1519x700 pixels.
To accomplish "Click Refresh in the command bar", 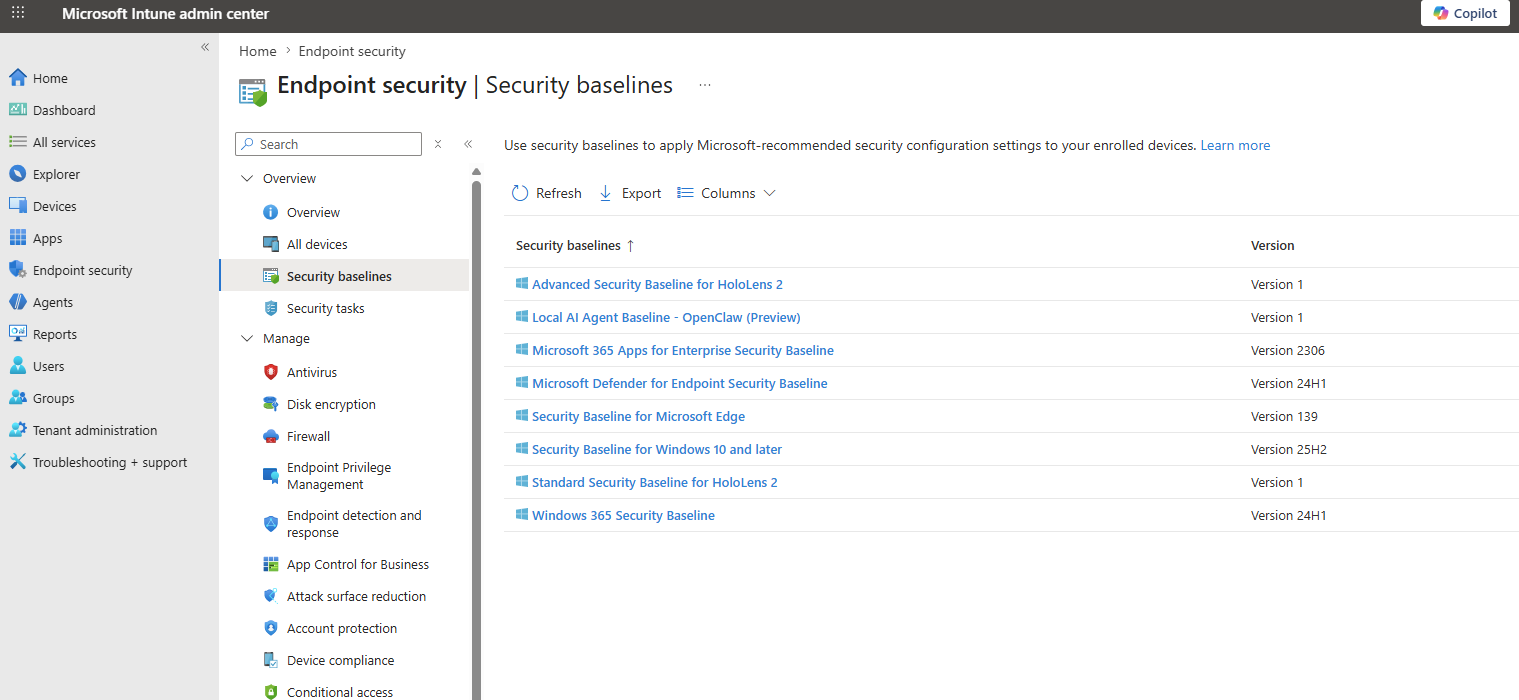I will tap(546, 193).
